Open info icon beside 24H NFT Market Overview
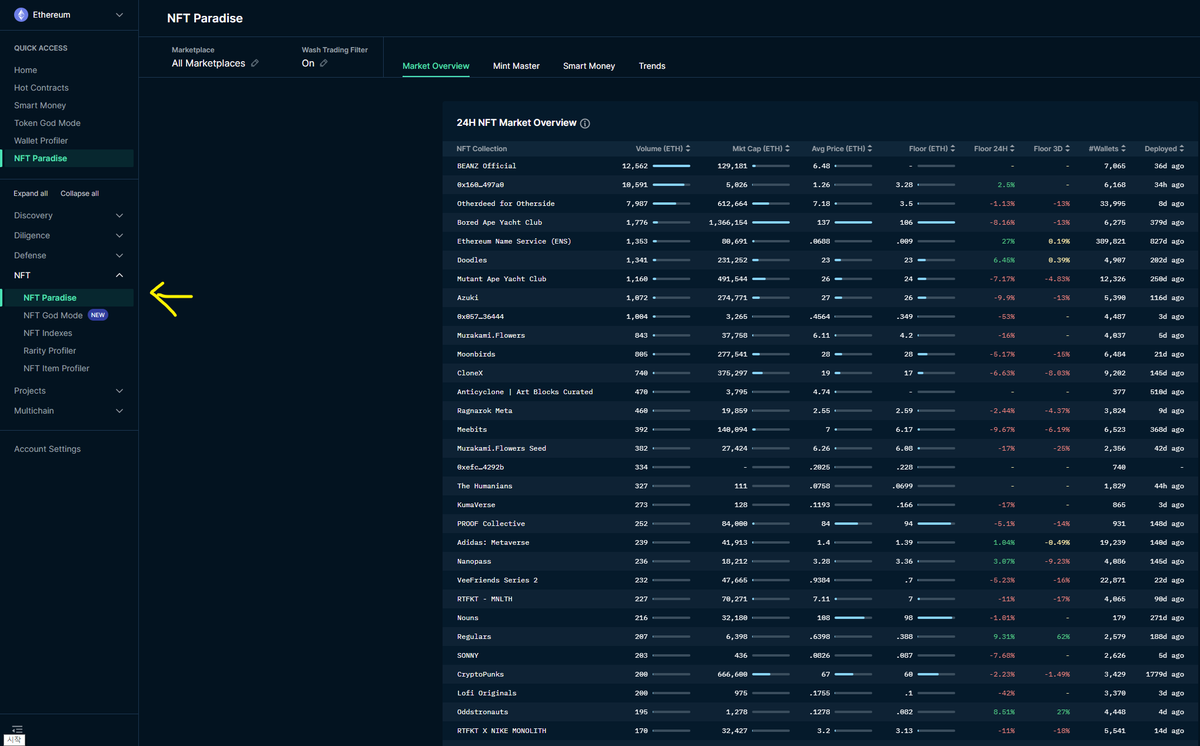 585,124
